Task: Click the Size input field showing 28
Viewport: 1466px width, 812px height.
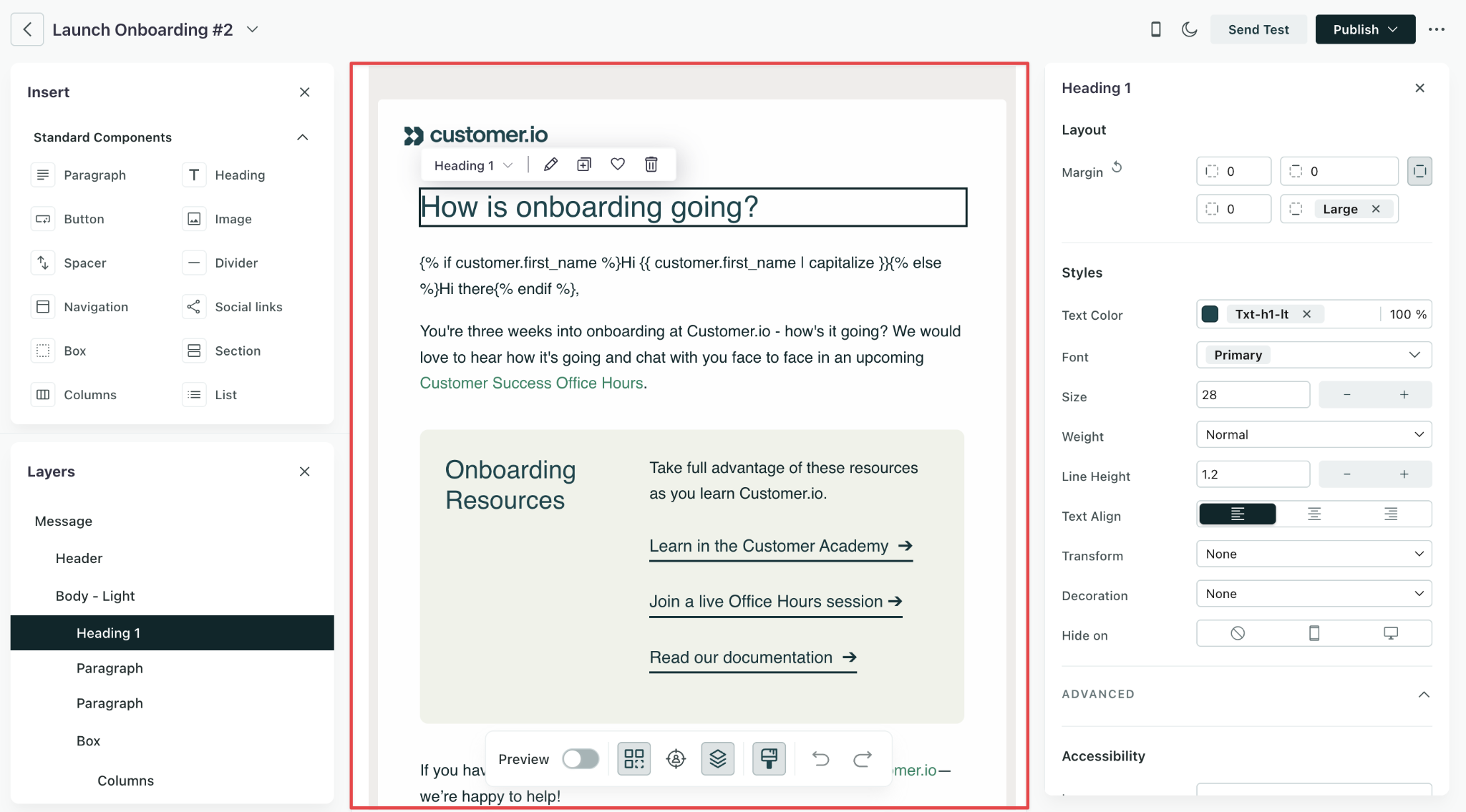Action: click(1253, 395)
